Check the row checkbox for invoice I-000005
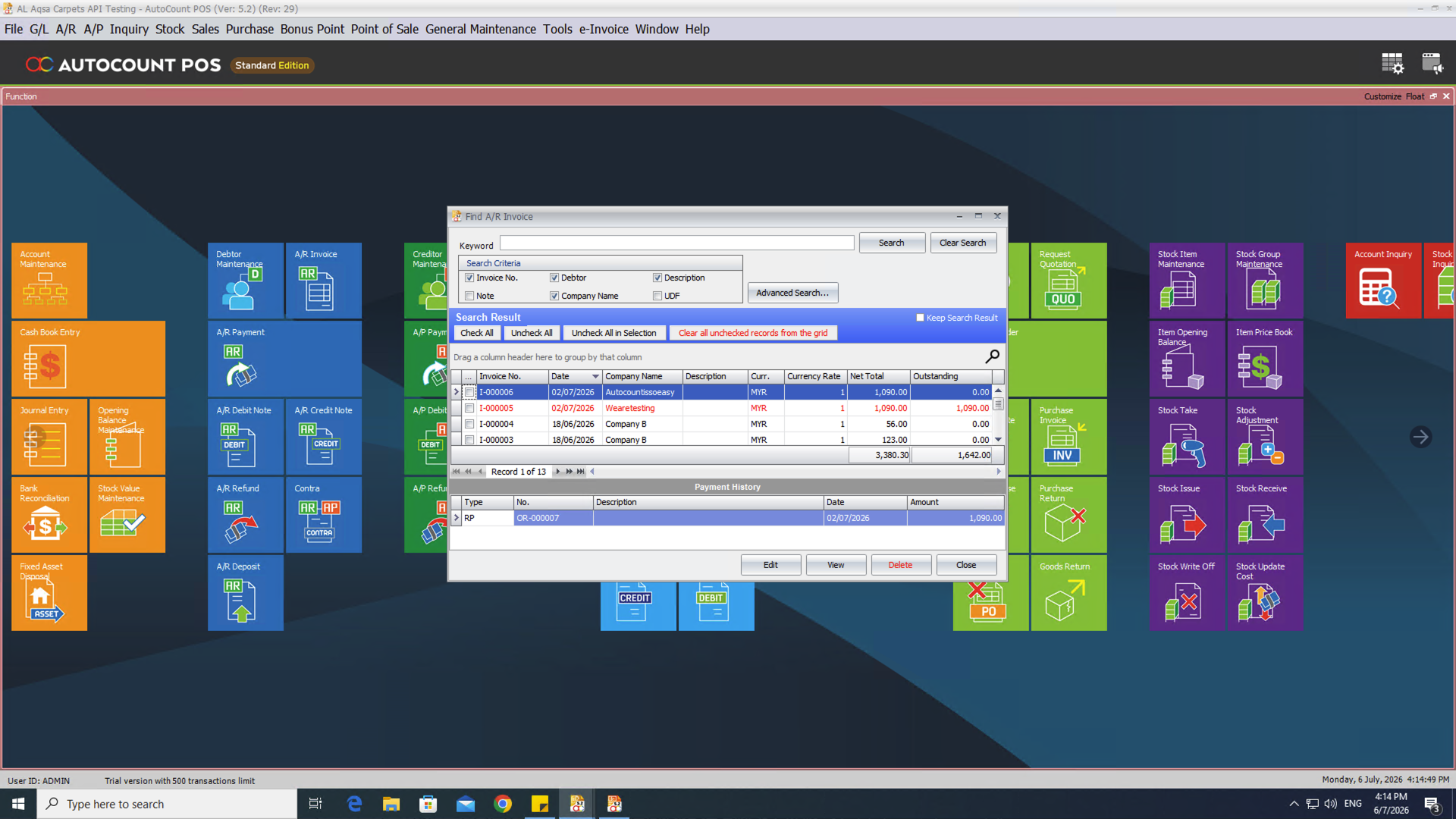Viewport: 1456px width, 819px height. pyautogui.click(x=469, y=408)
